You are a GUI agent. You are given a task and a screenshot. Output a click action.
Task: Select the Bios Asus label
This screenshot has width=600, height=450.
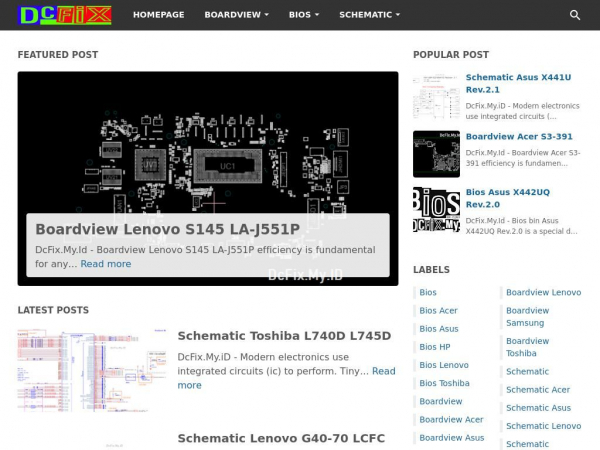pos(439,329)
